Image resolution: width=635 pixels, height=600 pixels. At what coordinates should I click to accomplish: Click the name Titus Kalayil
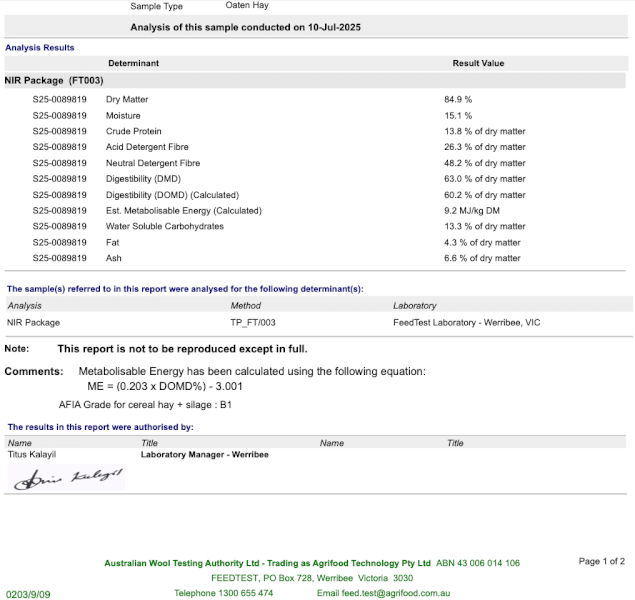pos(34,454)
